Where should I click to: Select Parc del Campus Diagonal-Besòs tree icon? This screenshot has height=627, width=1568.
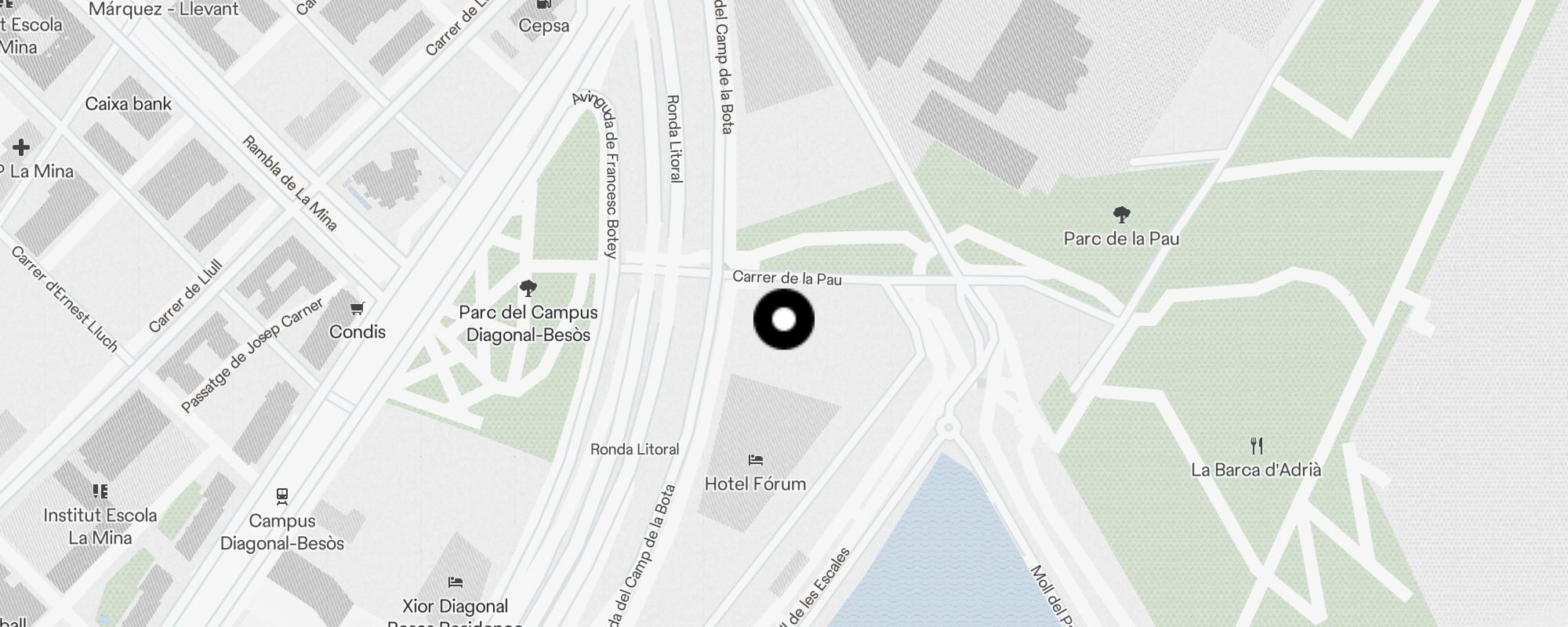[x=528, y=288]
